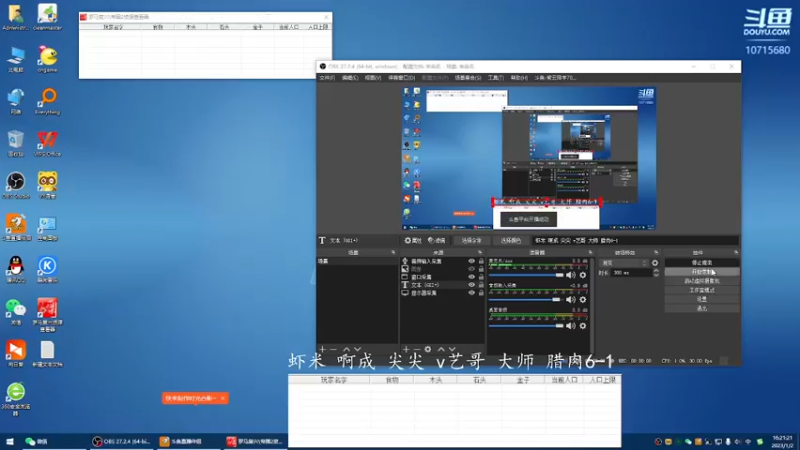This screenshot has width=800, height=450.
Task: Add a new source with plus icon
Action: pyautogui.click(x=406, y=349)
